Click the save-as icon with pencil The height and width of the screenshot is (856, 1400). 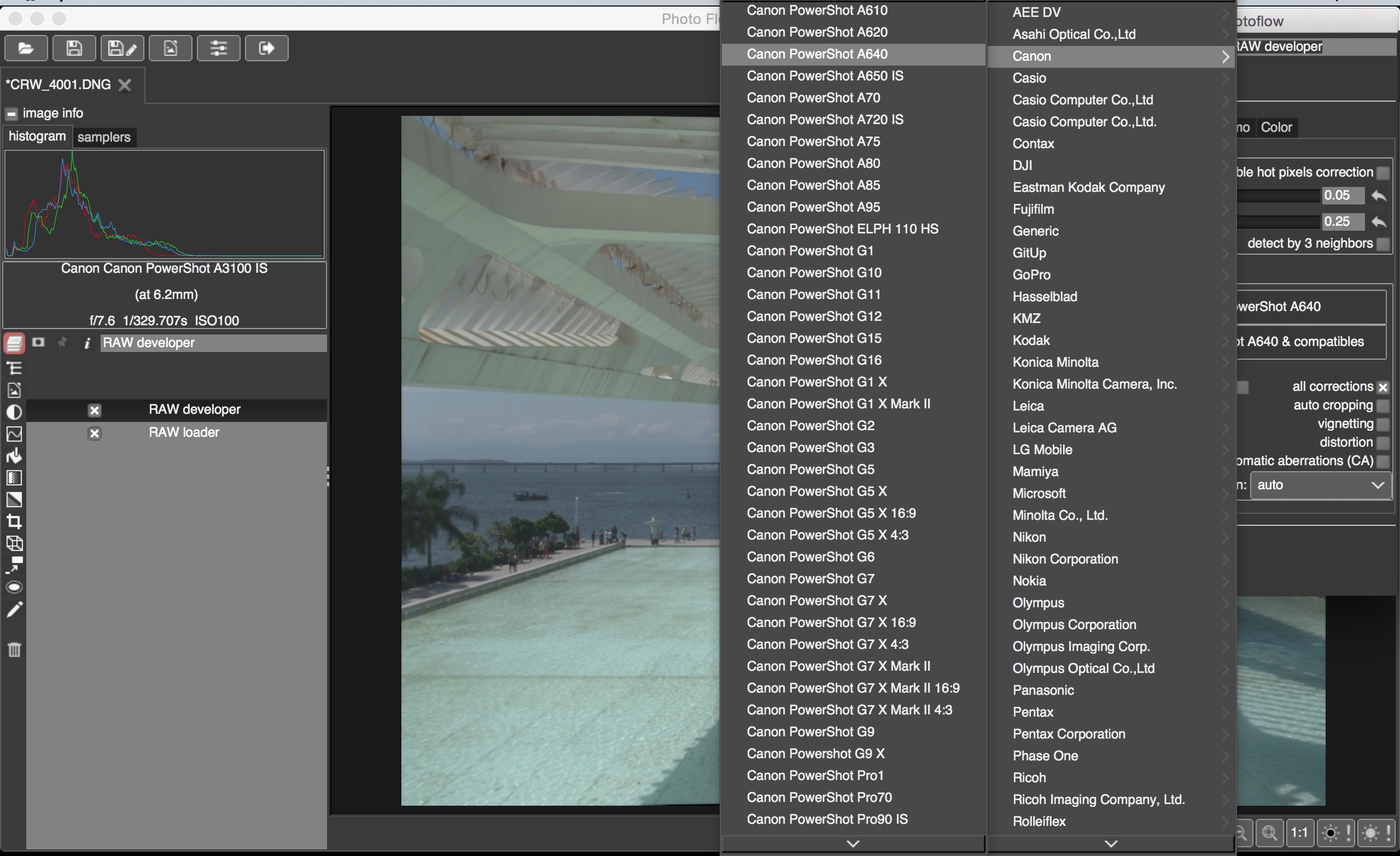pyautogui.click(x=122, y=48)
